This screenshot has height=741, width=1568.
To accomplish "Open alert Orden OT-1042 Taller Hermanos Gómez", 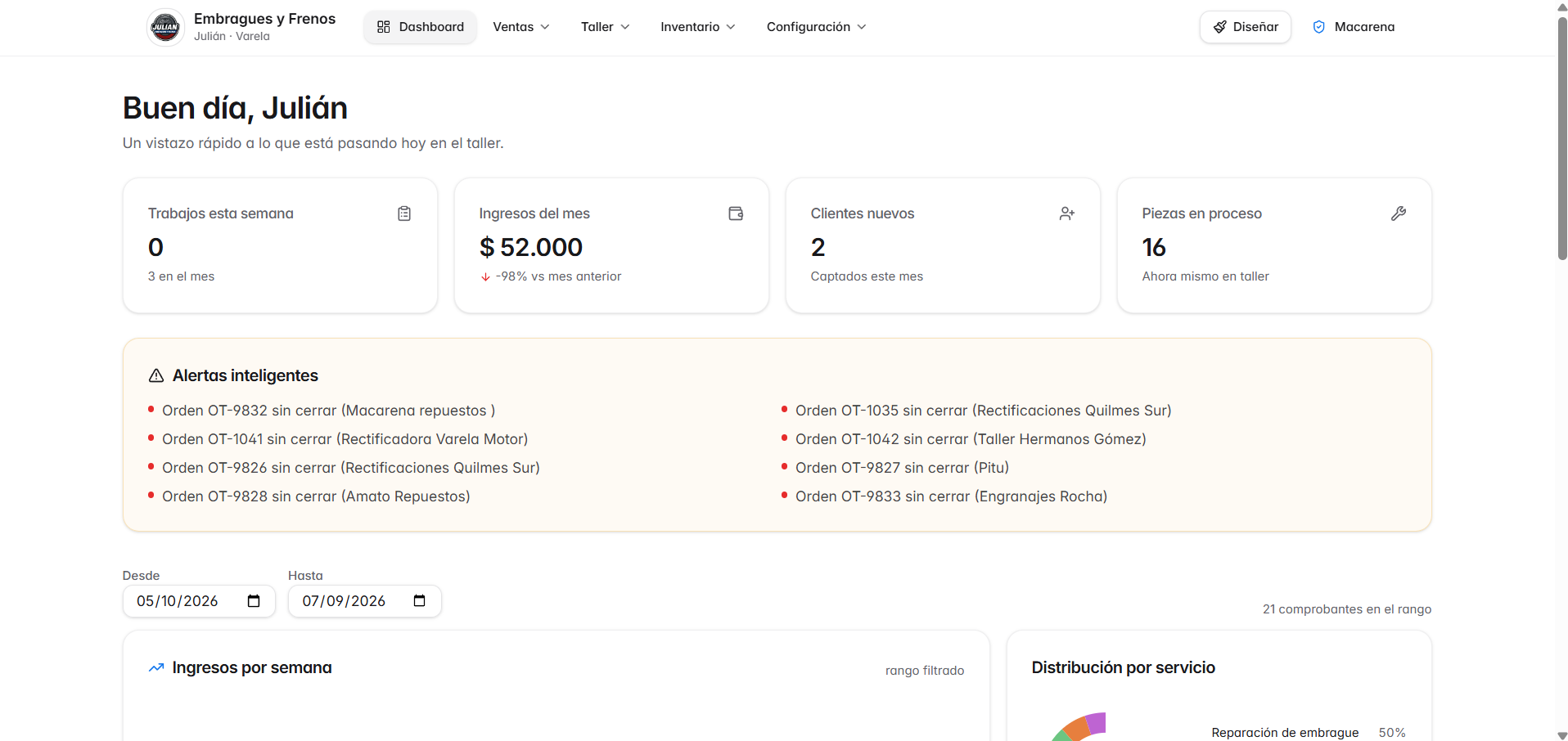I will [971, 439].
